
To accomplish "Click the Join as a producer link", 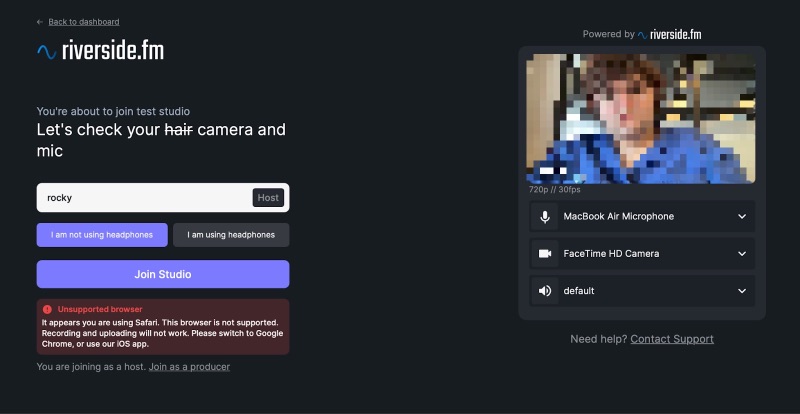I will coord(189,367).
